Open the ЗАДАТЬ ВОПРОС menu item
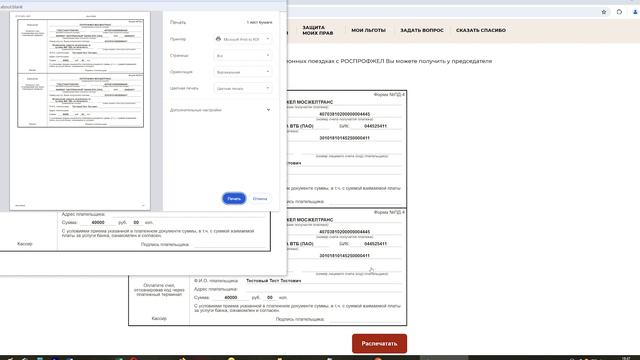The width and height of the screenshot is (640, 360). (x=422, y=30)
